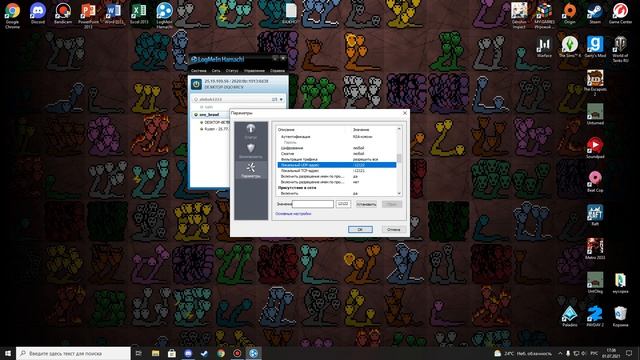Image resolution: width=640 pixels, height=360 pixels.
Task: Click the settings list scroll-up arrow
Action: point(399,129)
